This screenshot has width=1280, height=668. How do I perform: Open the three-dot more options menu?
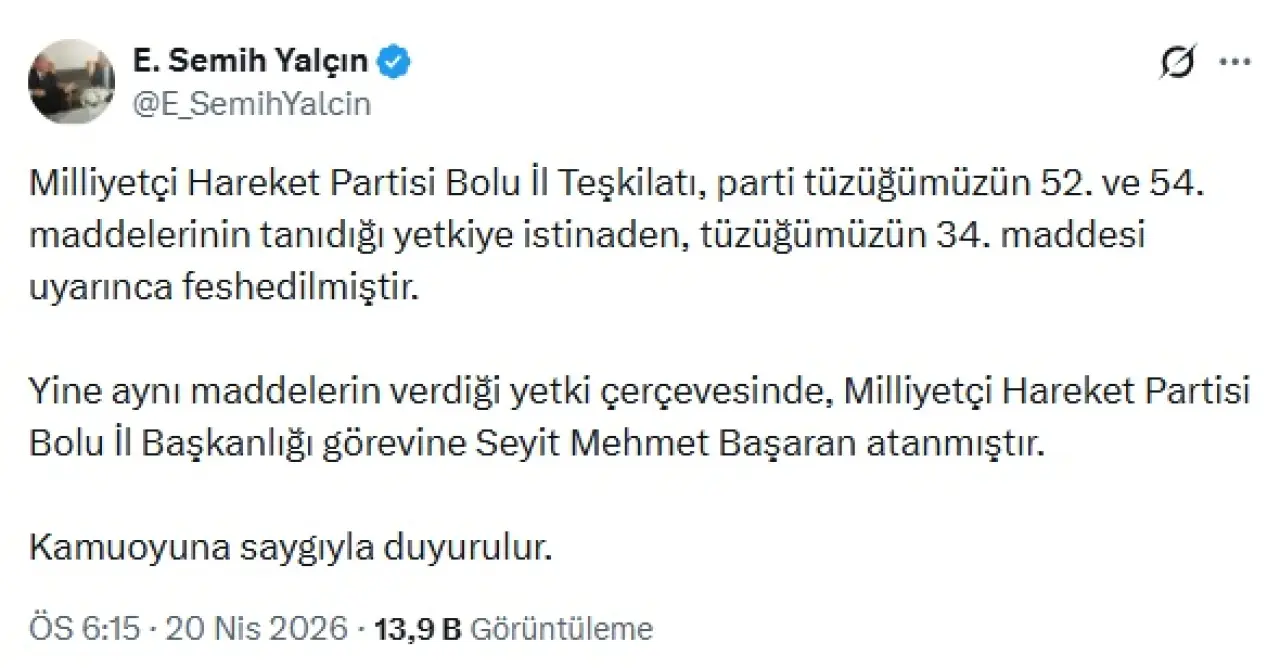[x=1235, y=64]
